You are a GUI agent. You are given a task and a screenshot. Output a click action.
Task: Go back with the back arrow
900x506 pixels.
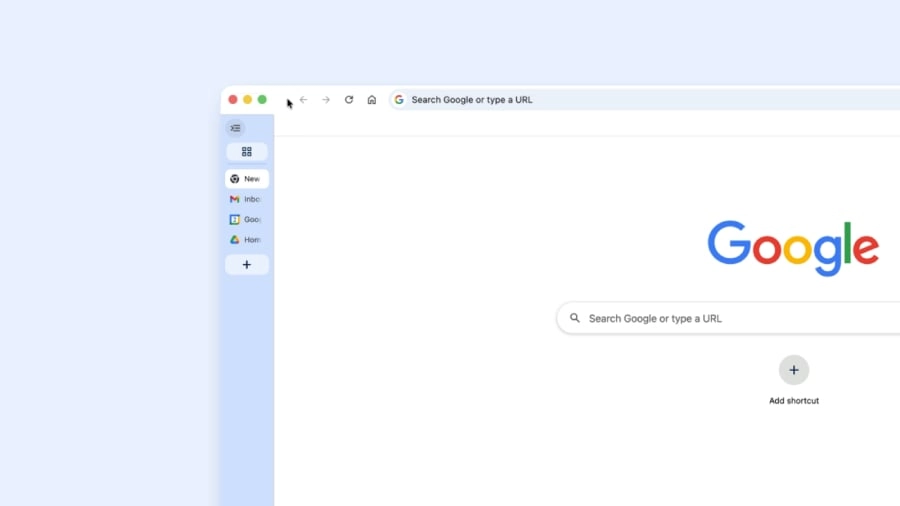(x=304, y=100)
